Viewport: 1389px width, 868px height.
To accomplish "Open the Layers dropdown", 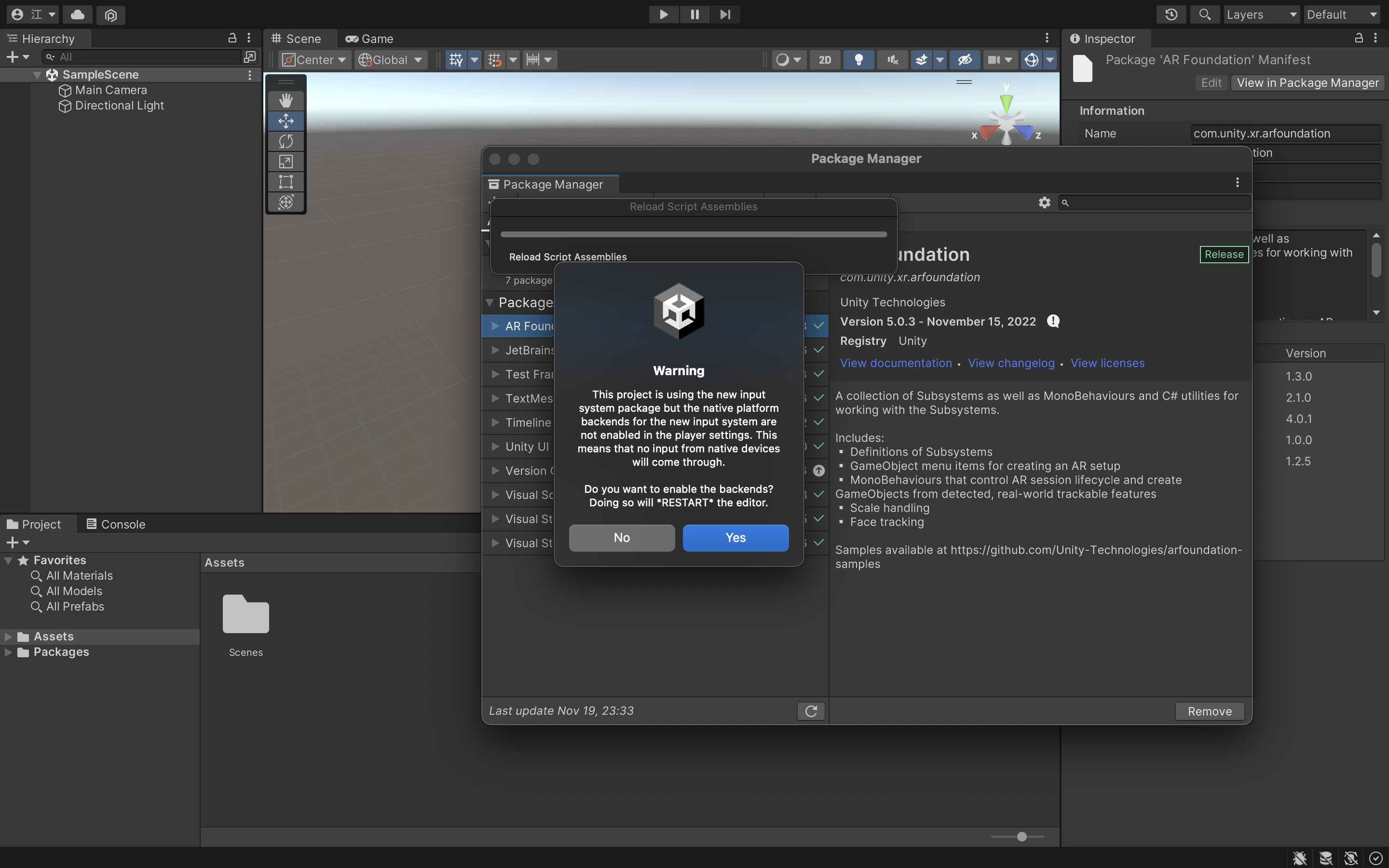I will tap(1261, 14).
